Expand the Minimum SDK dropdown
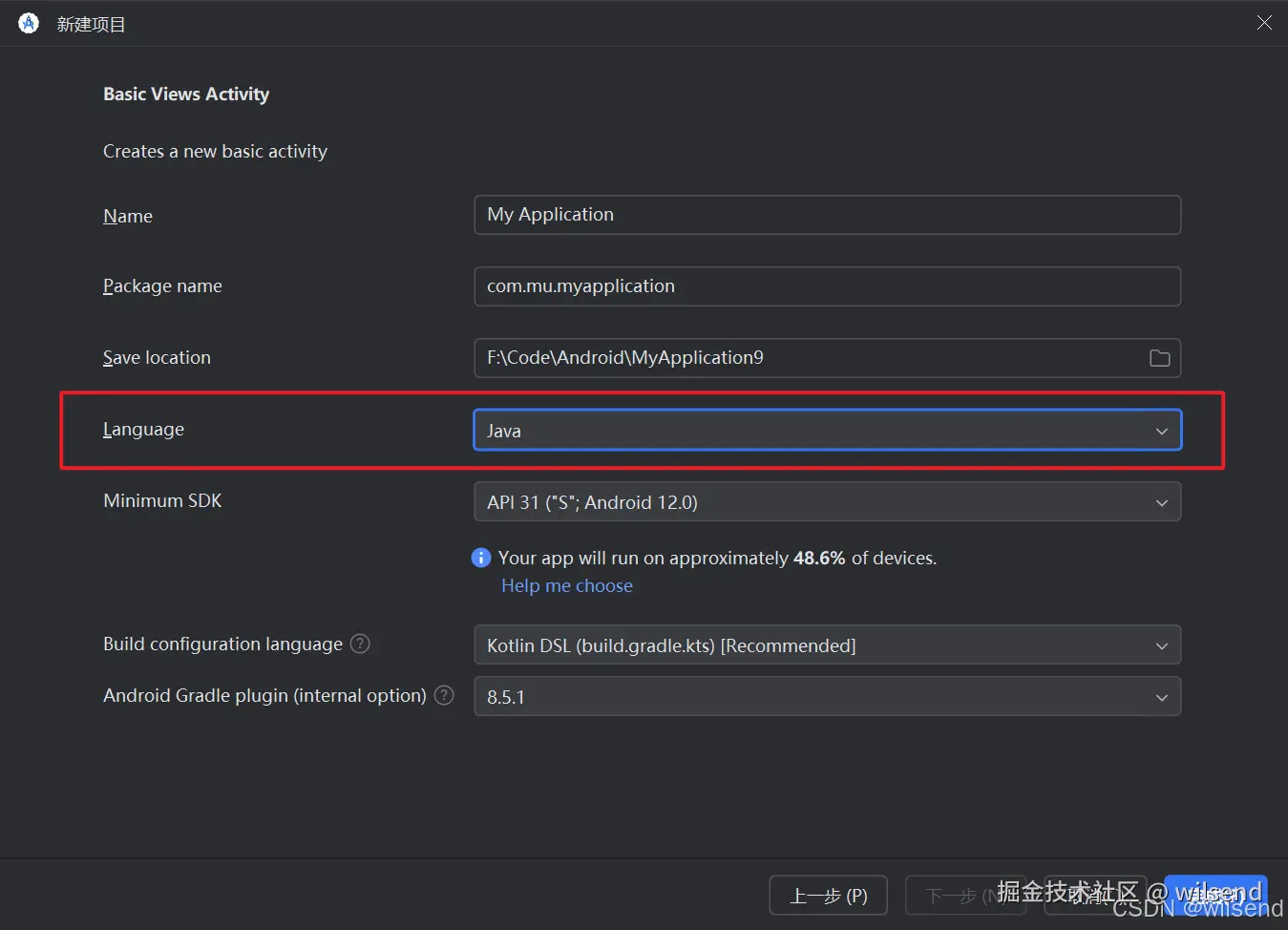 coord(827,501)
